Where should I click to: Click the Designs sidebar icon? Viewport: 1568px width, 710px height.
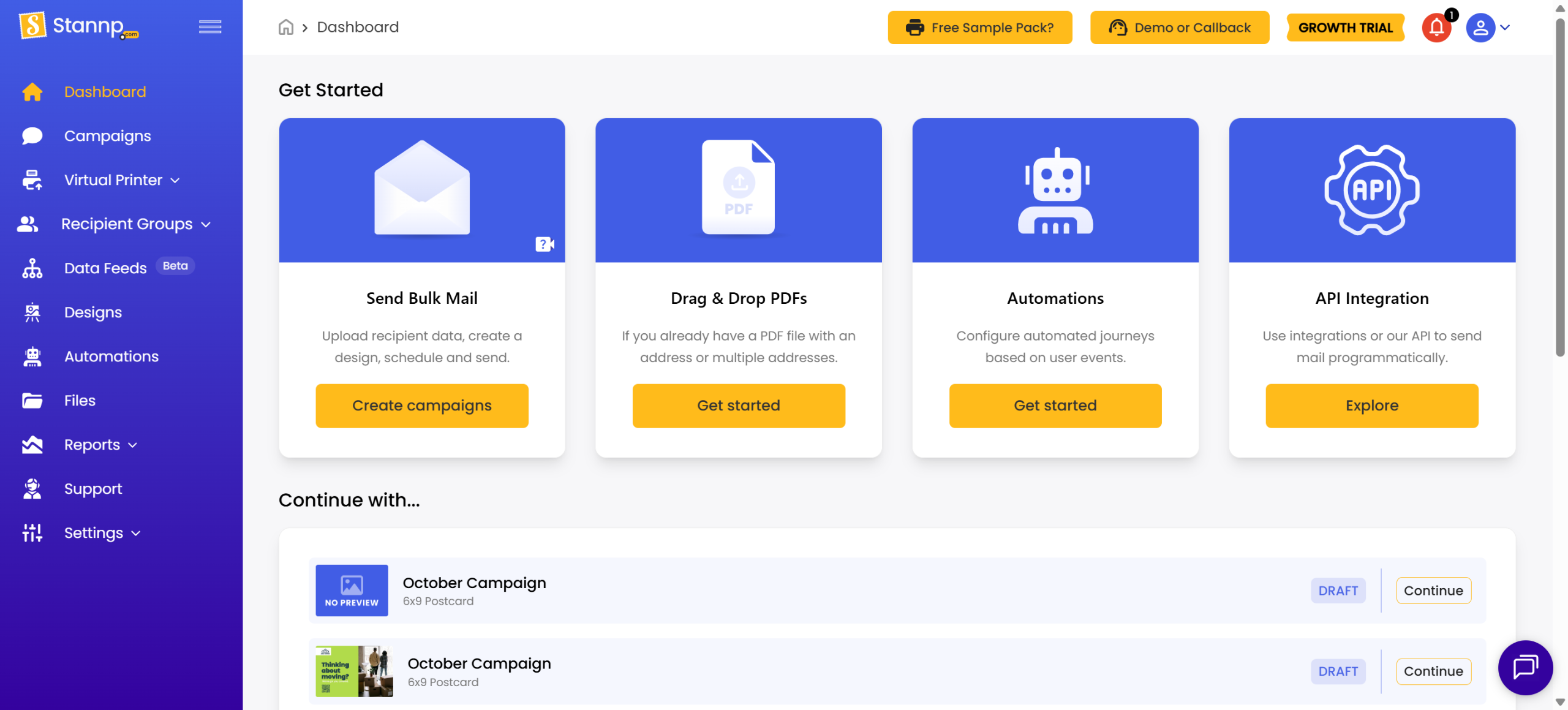pyautogui.click(x=32, y=312)
